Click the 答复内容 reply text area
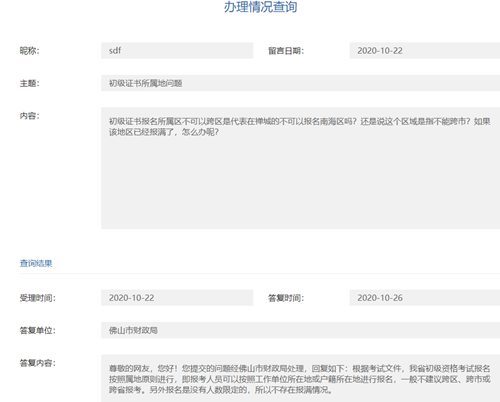The width and height of the screenshot is (500, 402). (x=300, y=378)
